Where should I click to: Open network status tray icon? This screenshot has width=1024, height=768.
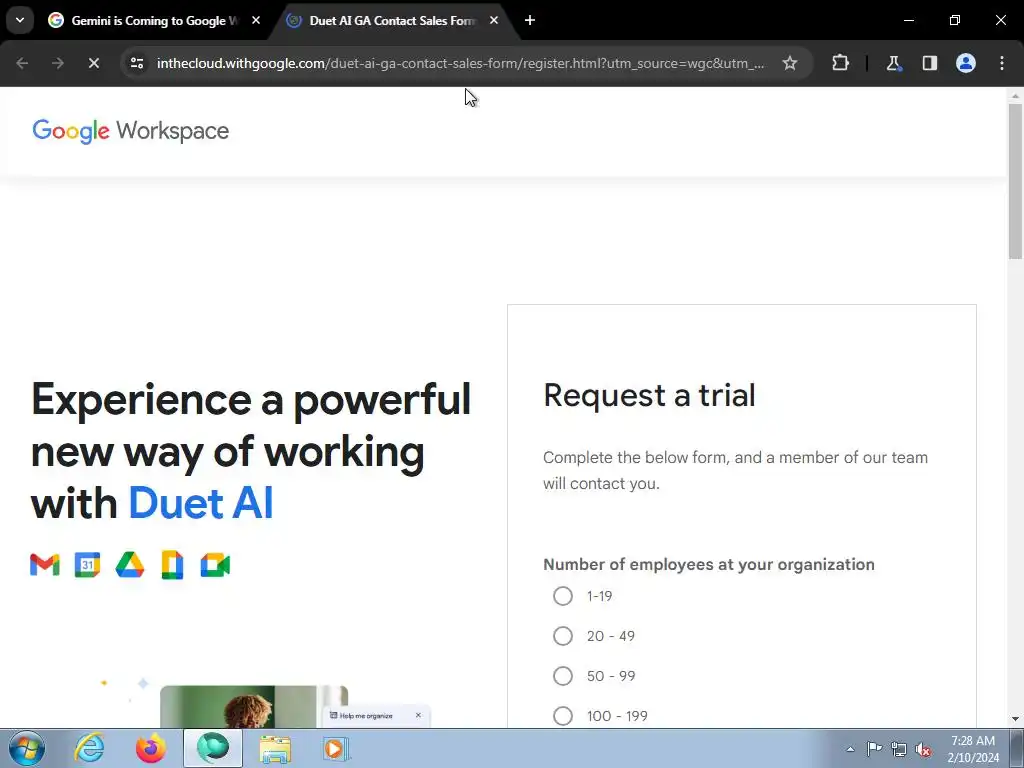point(899,749)
